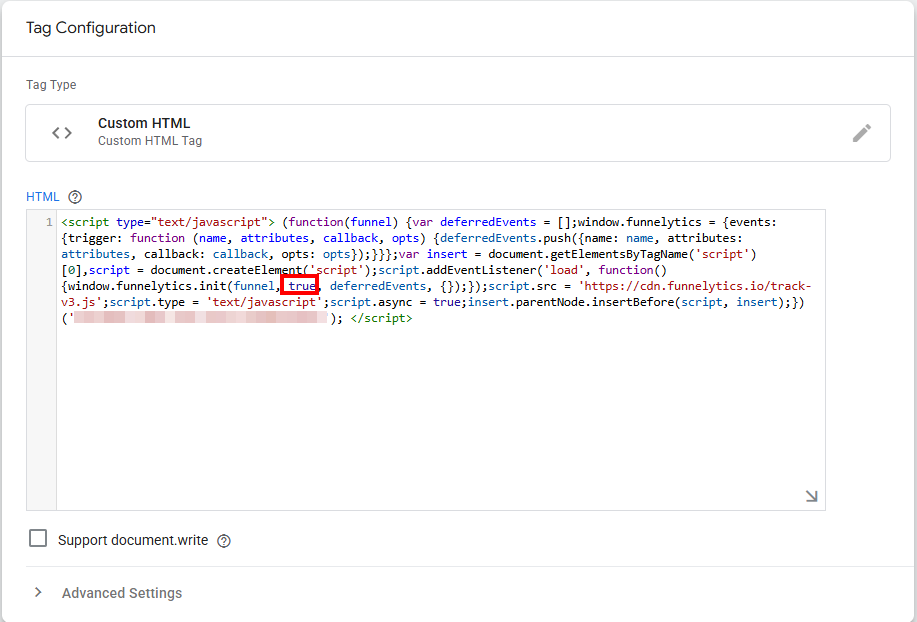Enable the Support document.write checkbox
Viewport: 917px width, 622px height.
click(38, 538)
